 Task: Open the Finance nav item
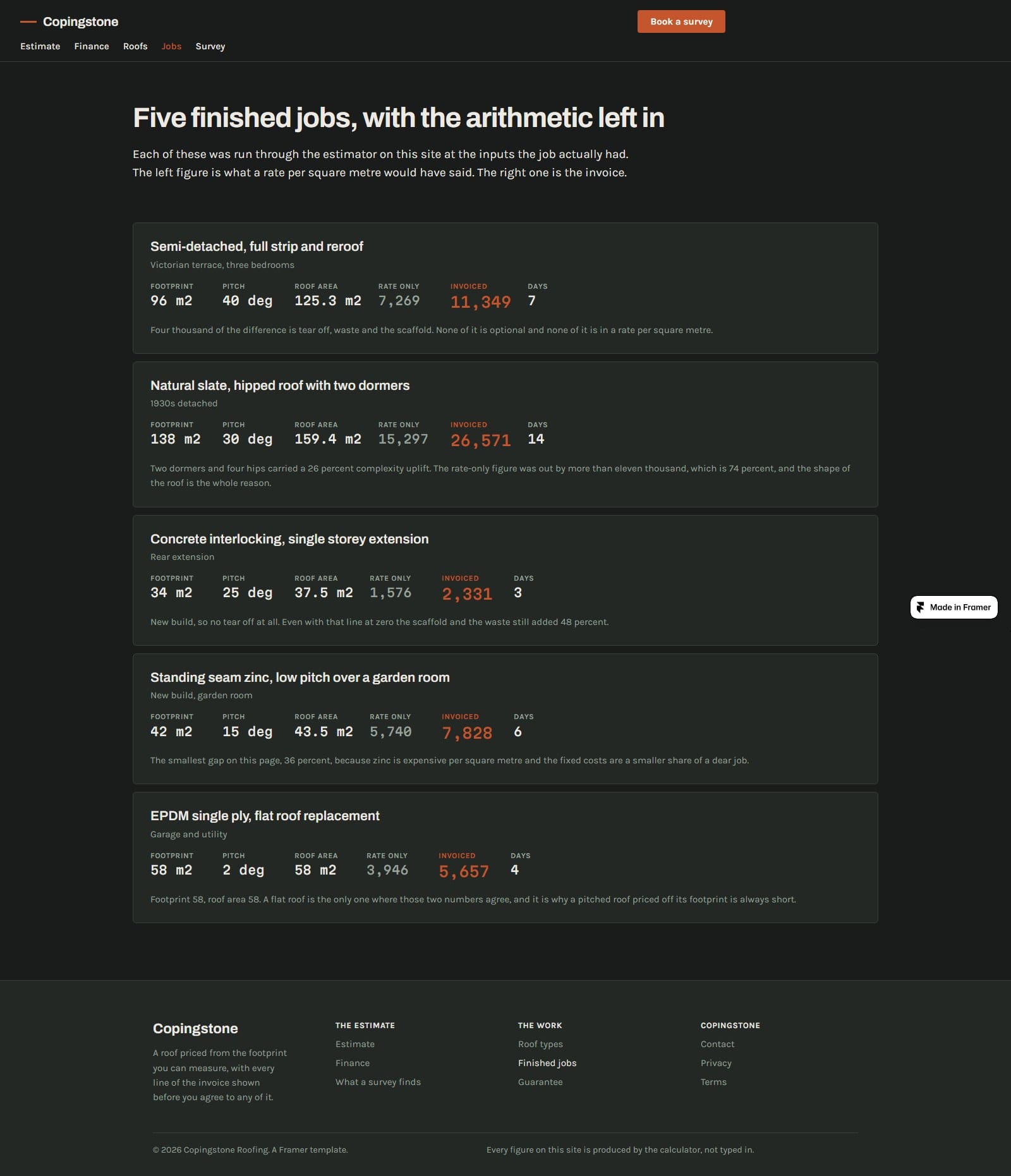click(92, 46)
